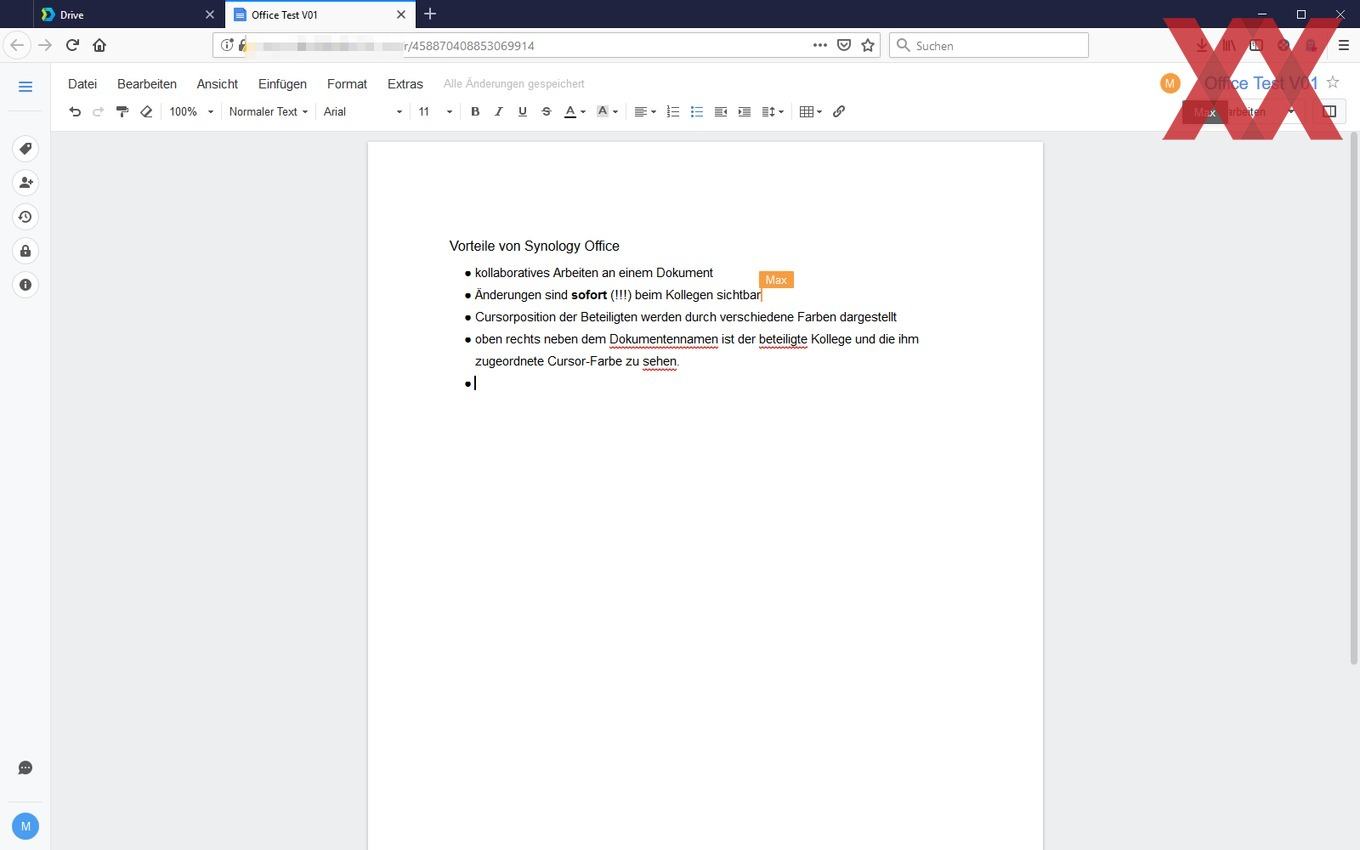
Task: Click the bold word sofort
Action: tap(589, 295)
